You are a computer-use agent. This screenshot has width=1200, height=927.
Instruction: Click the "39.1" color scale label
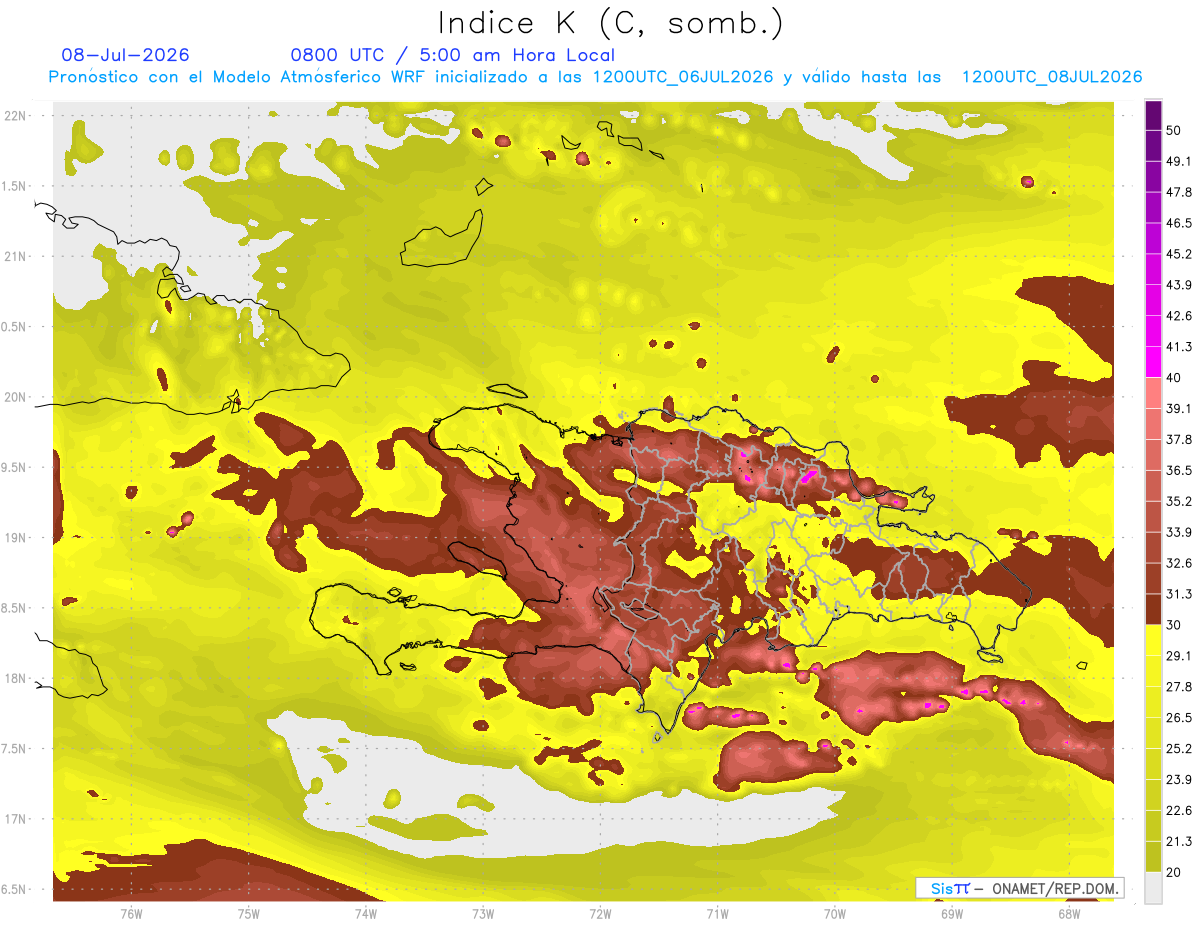1179,408
